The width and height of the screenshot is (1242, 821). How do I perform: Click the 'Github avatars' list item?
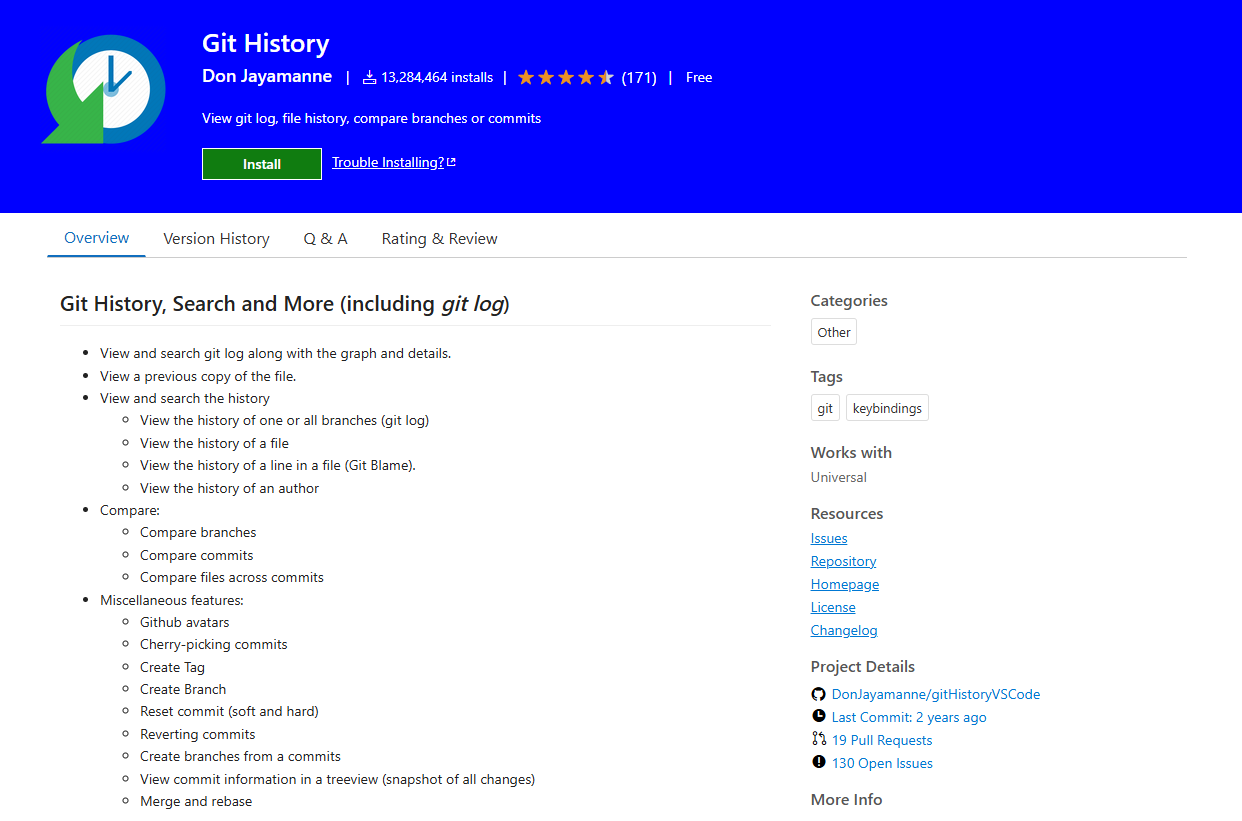(184, 622)
